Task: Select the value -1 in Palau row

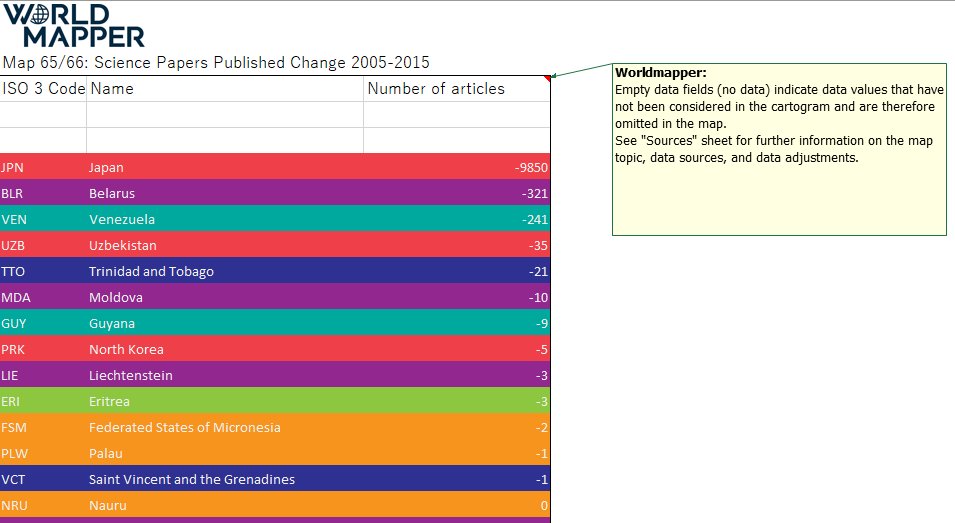Action: pyautogui.click(x=457, y=453)
